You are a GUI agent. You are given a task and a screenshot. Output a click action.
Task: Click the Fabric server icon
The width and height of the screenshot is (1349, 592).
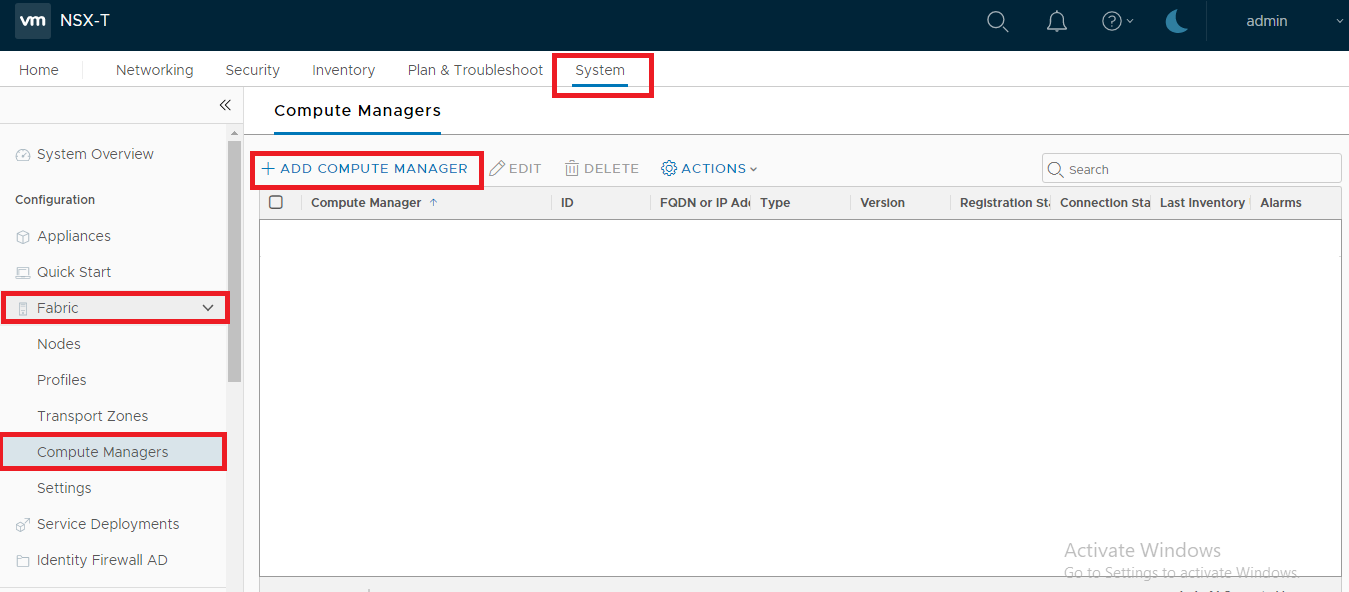pos(23,309)
